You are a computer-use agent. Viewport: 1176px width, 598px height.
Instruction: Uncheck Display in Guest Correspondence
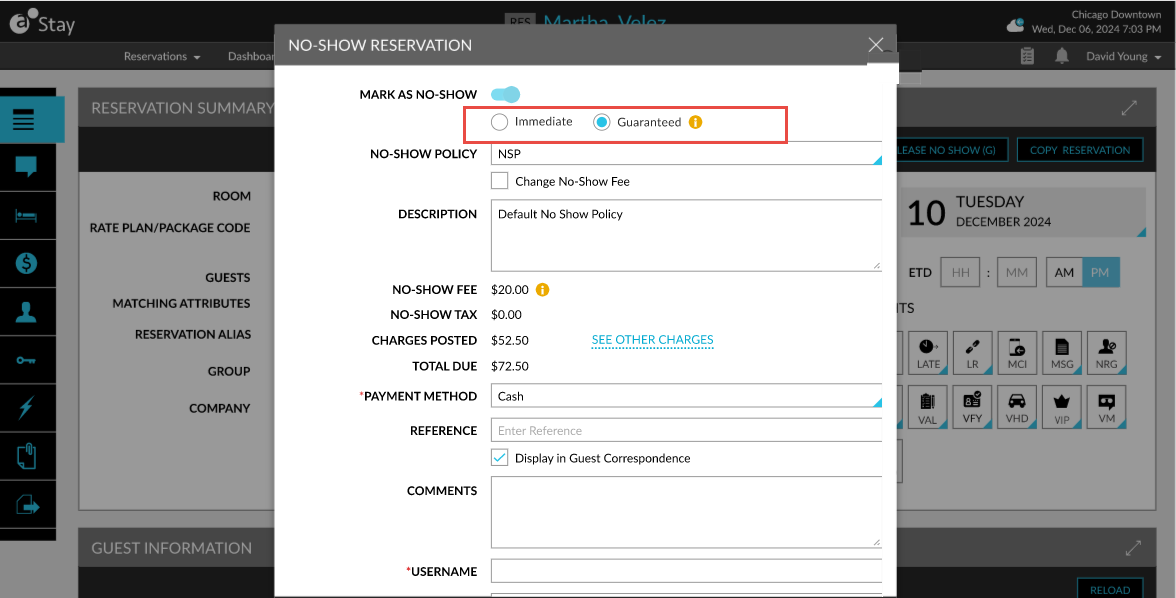coord(500,458)
